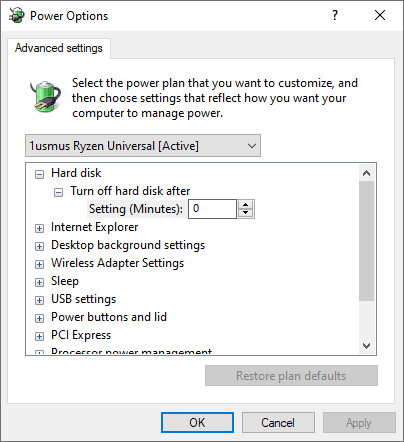Click the Setting (Minutes) input field

click(212, 209)
